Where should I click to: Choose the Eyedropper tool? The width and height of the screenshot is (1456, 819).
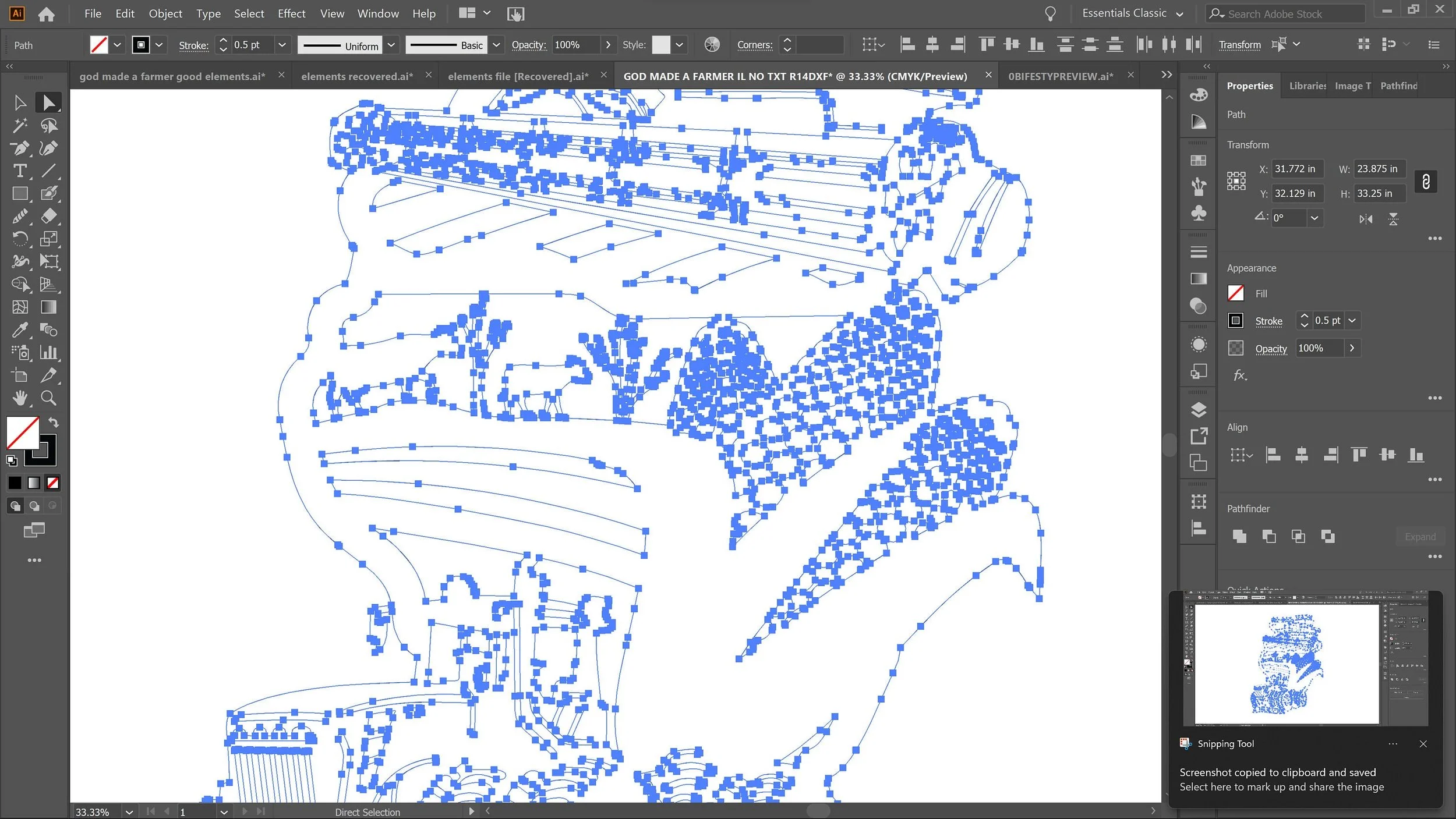point(20,330)
